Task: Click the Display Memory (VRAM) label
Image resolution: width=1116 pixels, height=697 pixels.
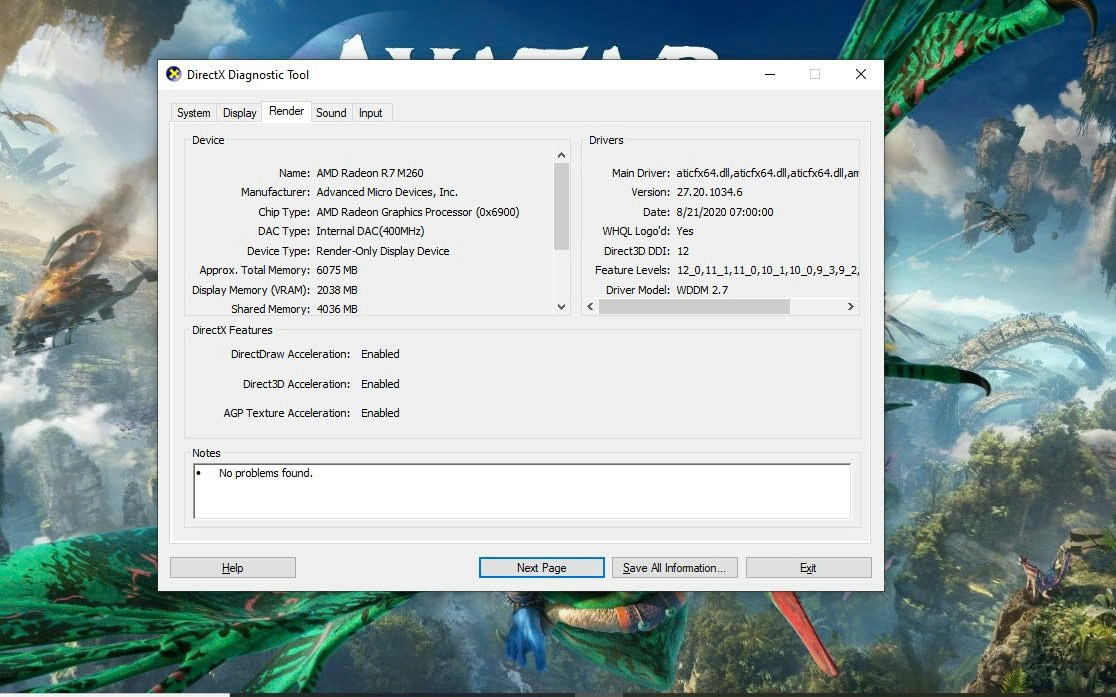Action: [x=251, y=290]
